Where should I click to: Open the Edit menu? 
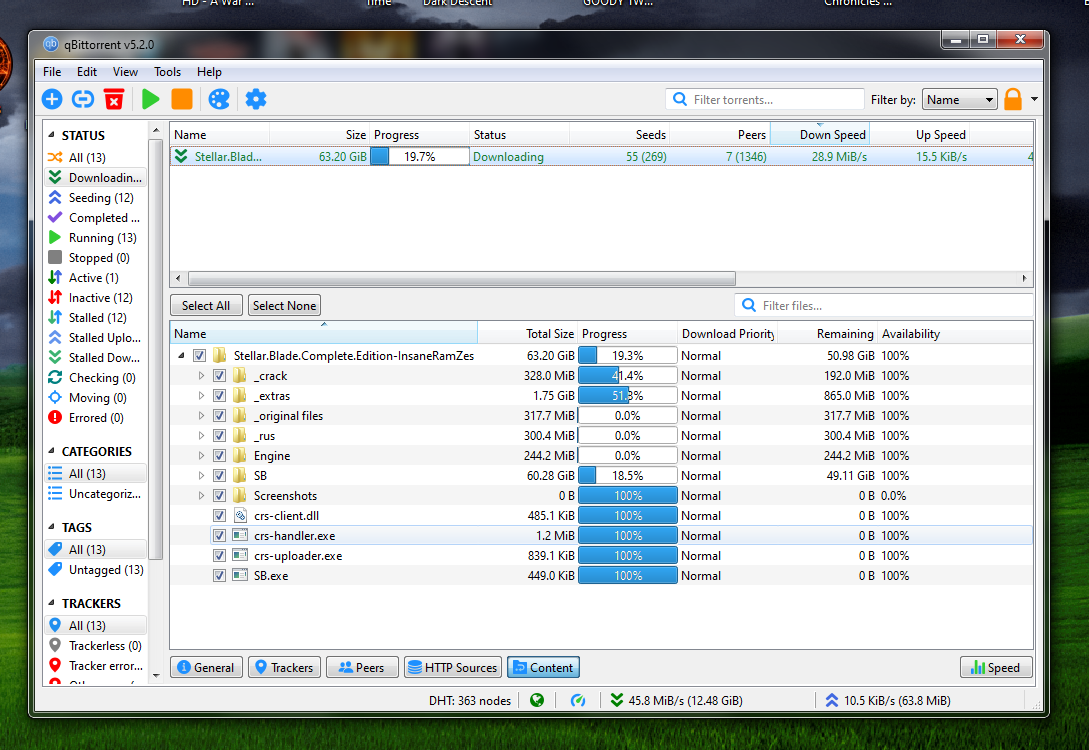pos(87,72)
